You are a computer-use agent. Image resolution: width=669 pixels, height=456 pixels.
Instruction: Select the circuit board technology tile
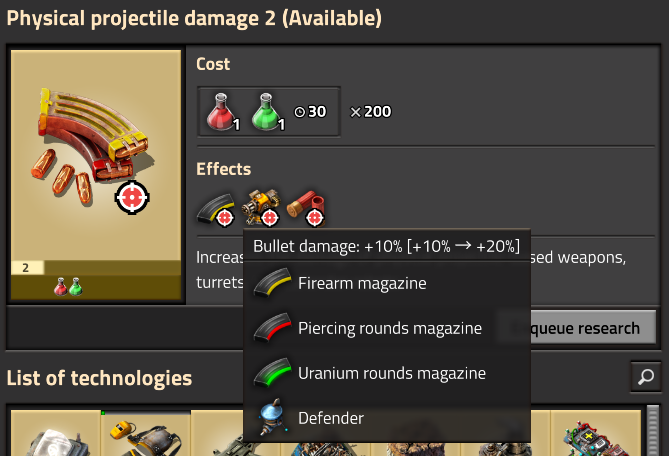596,434
